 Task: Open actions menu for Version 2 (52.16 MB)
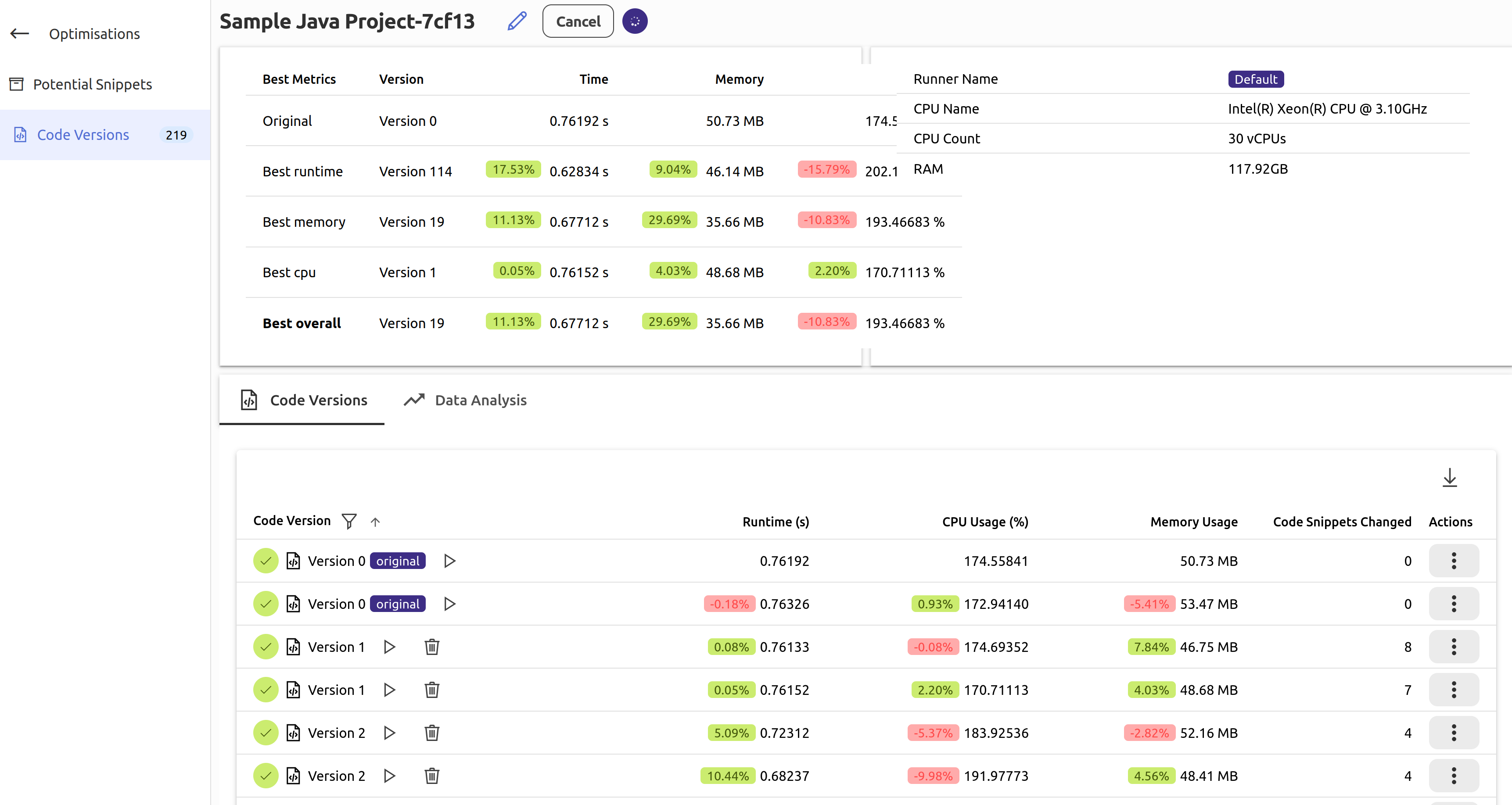(1453, 732)
